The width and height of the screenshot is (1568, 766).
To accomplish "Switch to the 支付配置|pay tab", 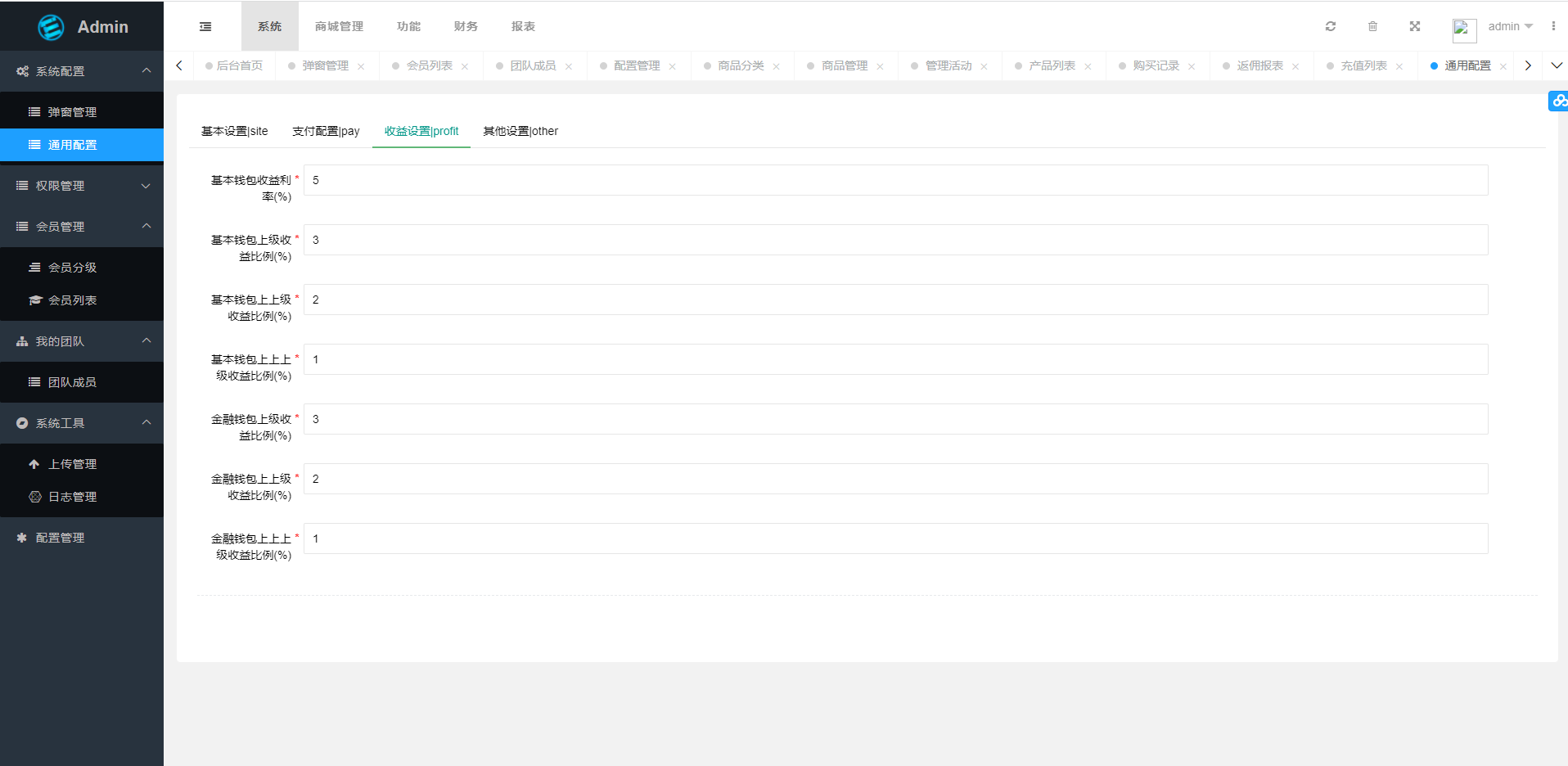I will 326,131.
